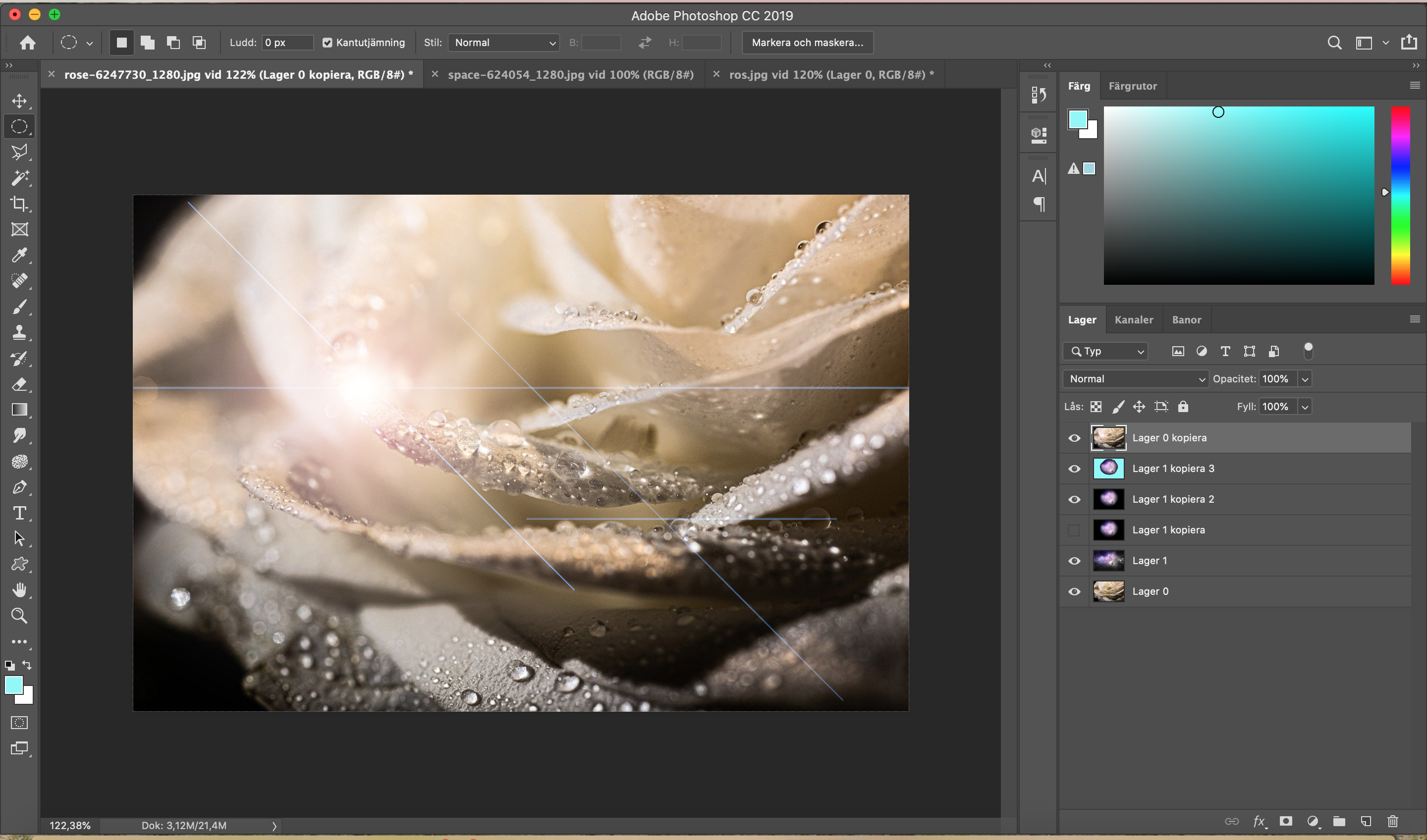Hide the Lager 1 layer

pyautogui.click(x=1074, y=561)
